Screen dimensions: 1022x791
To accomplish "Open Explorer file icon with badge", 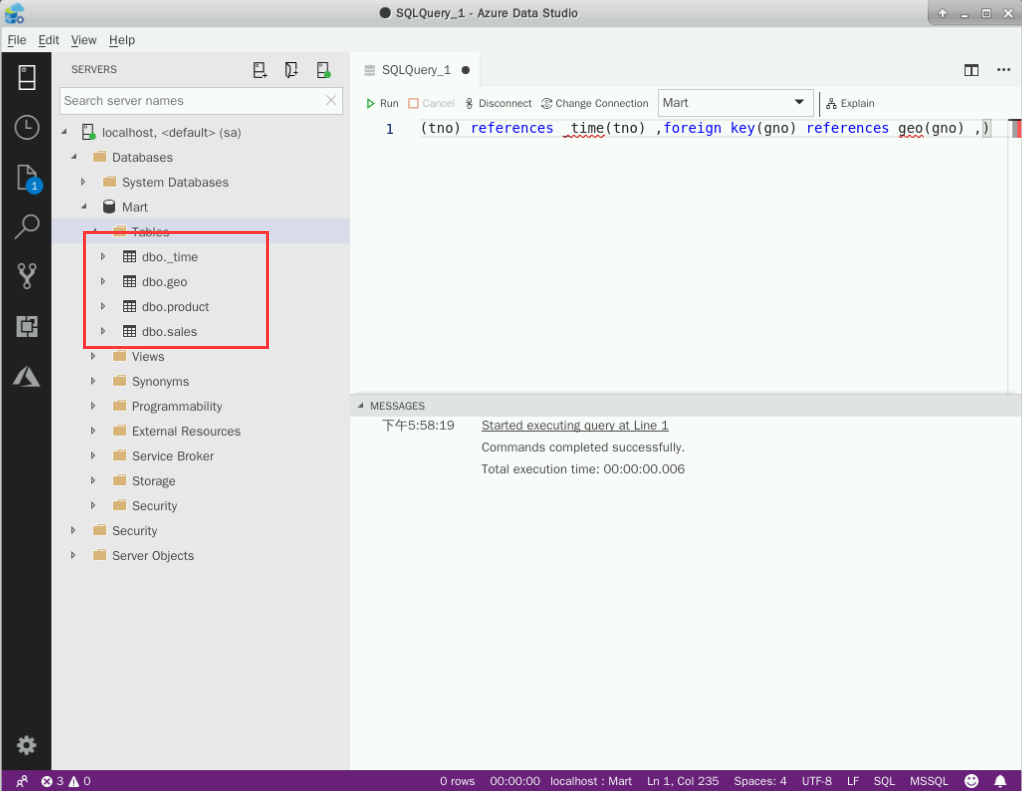I will click(x=27, y=178).
